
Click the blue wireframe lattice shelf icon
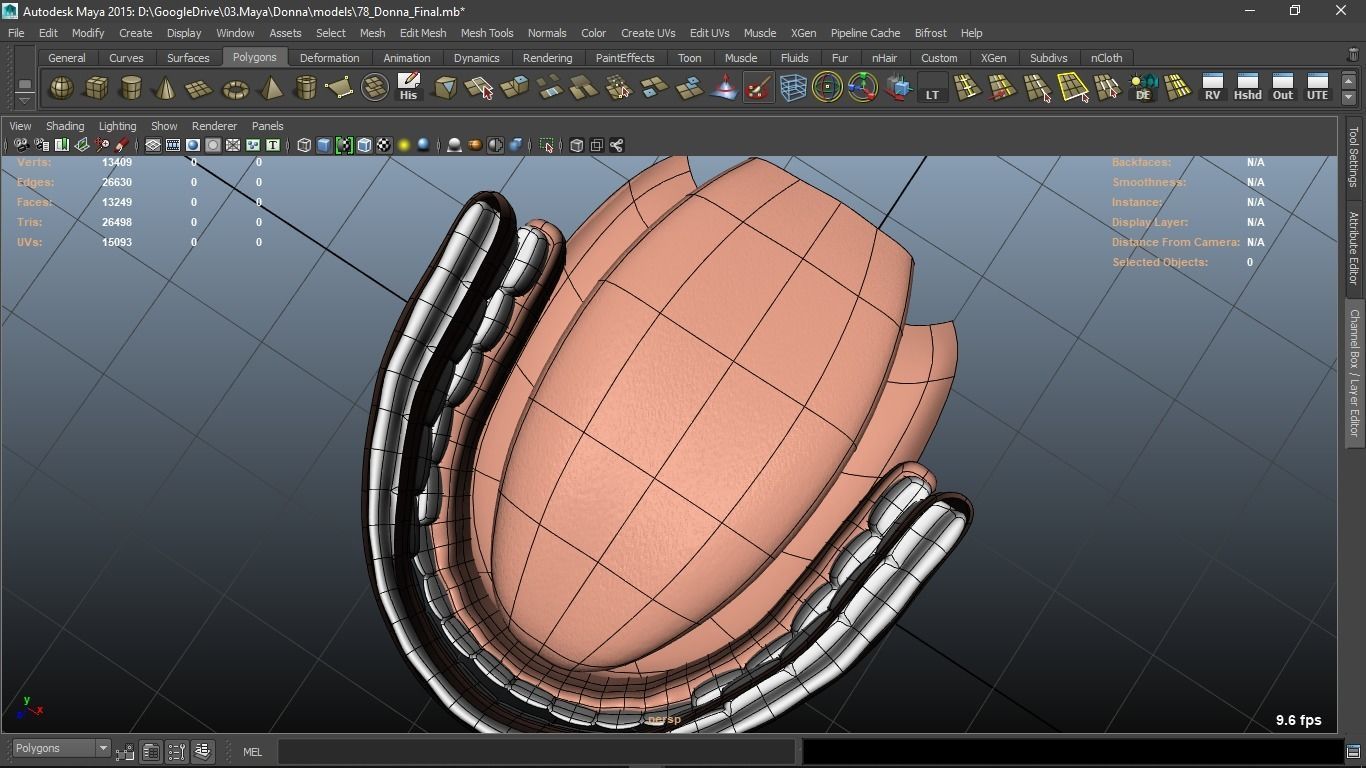click(793, 88)
